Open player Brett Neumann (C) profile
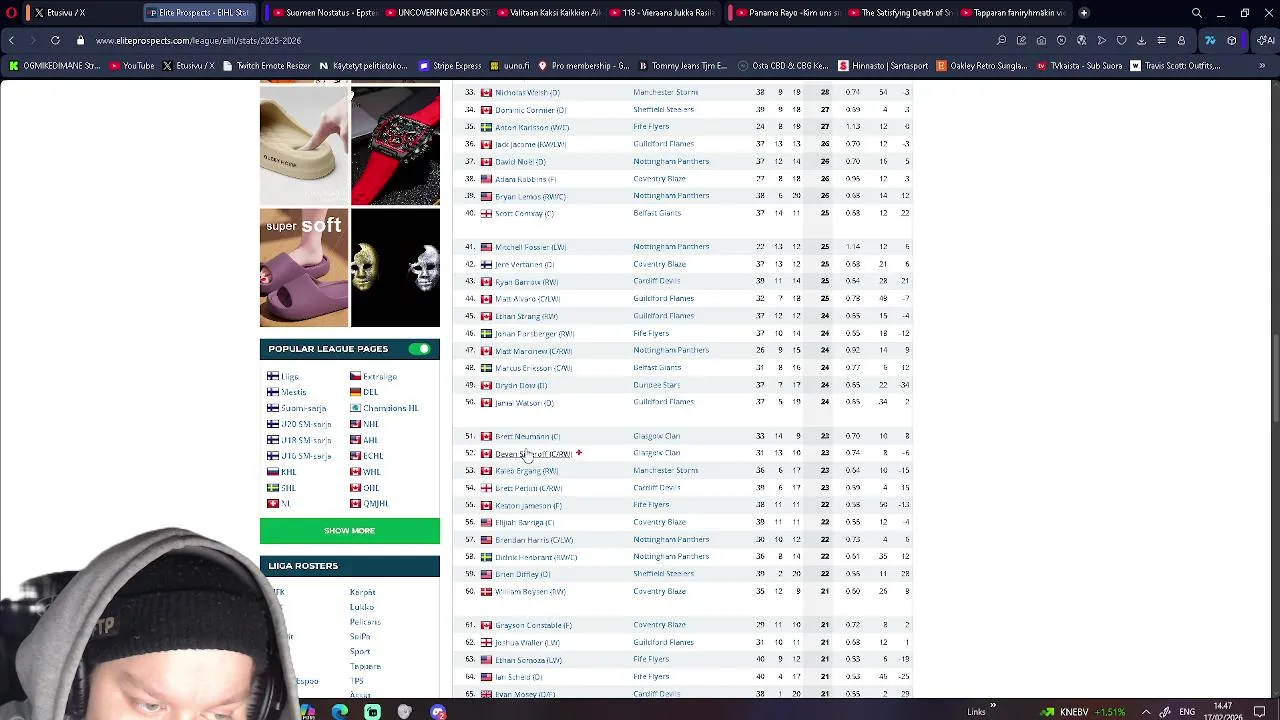This screenshot has height=720, width=1280. pos(527,437)
